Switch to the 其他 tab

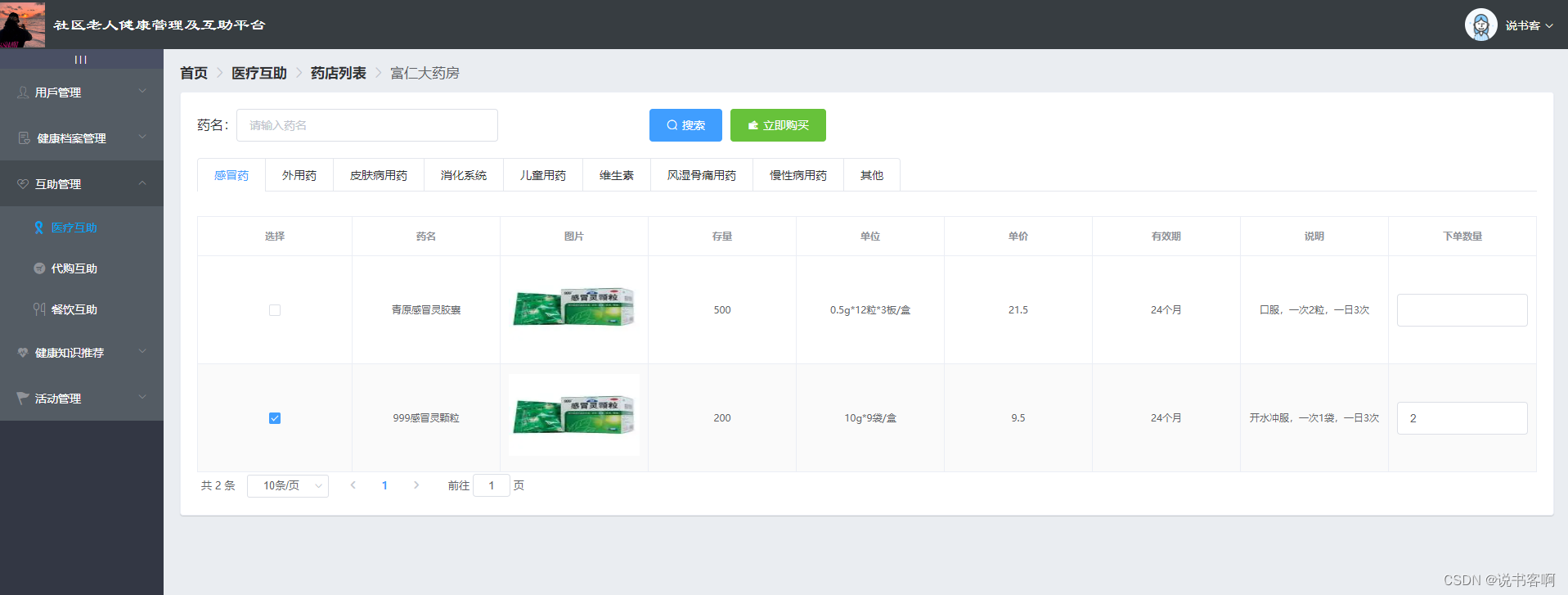pyautogui.click(x=872, y=175)
